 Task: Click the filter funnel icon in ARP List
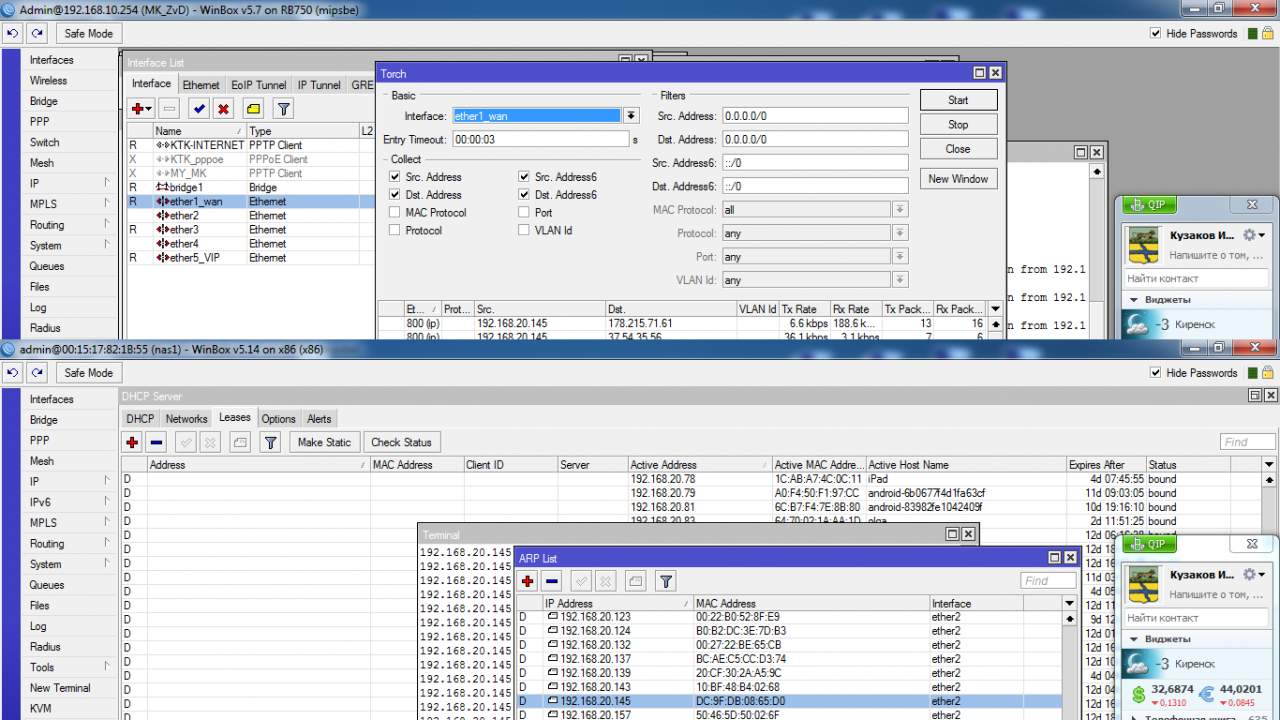tap(666, 581)
